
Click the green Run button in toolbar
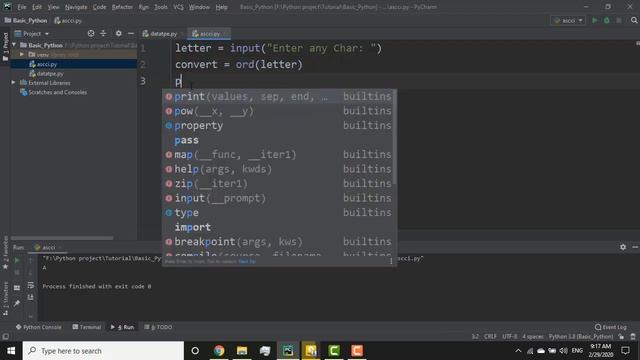point(595,20)
